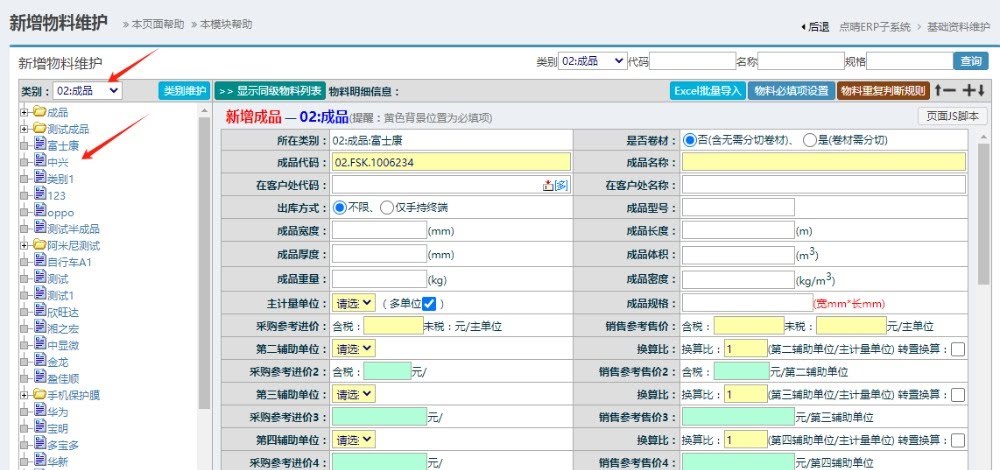Expand the 测试成品 tree node
Screen dimensions: 1000x470
click(24, 129)
